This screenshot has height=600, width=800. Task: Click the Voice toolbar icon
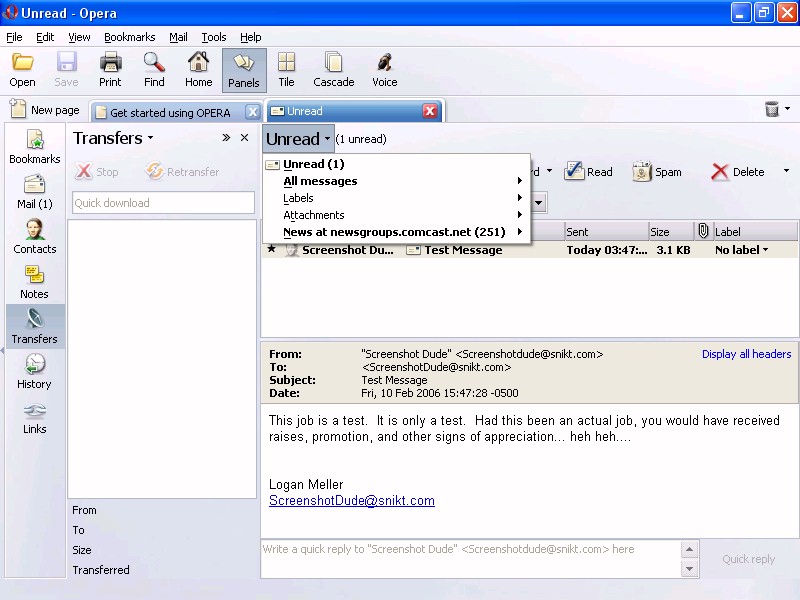point(384,69)
